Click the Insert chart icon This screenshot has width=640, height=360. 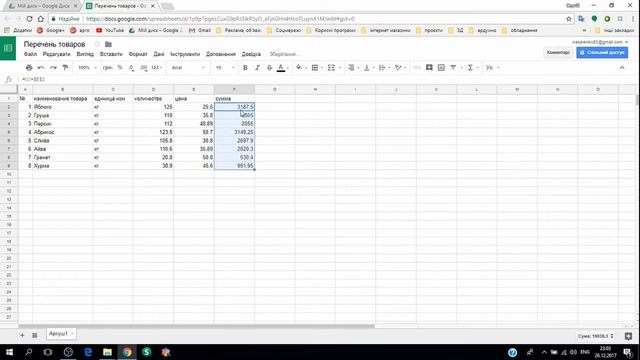pyautogui.click(x=441, y=68)
